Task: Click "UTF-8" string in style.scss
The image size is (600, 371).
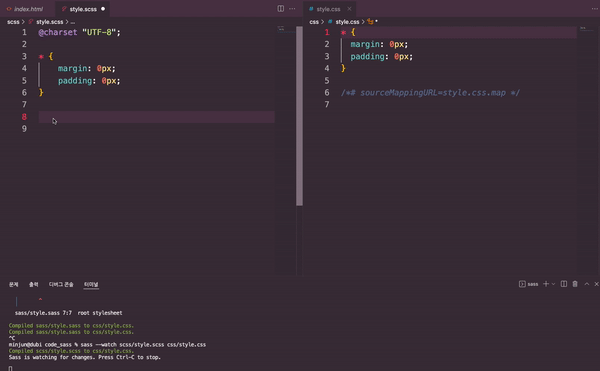Action: [99, 32]
